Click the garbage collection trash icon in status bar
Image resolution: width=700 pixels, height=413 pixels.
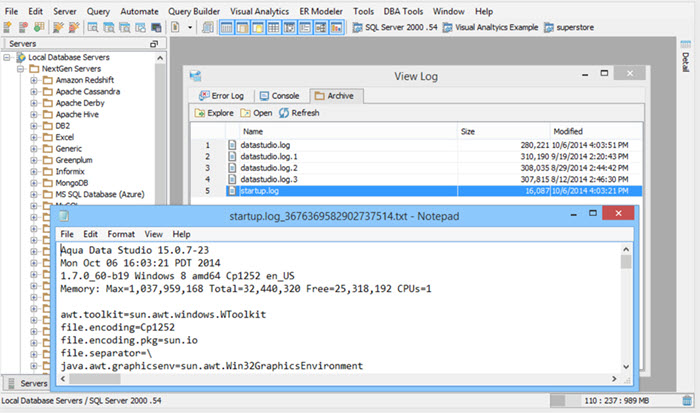[x=687, y=400]
